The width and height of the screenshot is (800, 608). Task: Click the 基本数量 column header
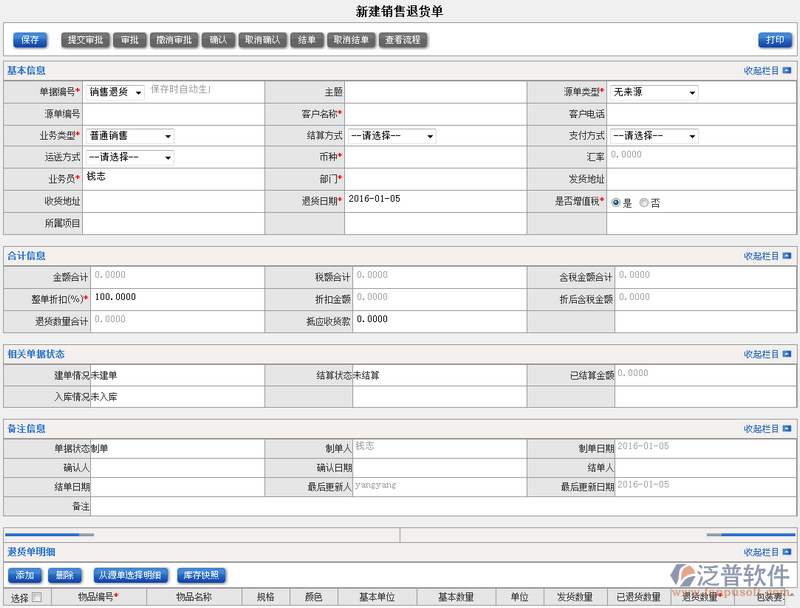pyautogui.click(x=456, y=597)
